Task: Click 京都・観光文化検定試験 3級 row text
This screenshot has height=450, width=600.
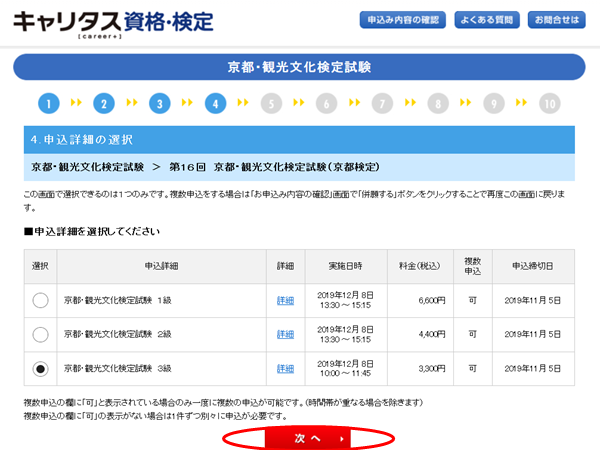Action: click(117, 368)
